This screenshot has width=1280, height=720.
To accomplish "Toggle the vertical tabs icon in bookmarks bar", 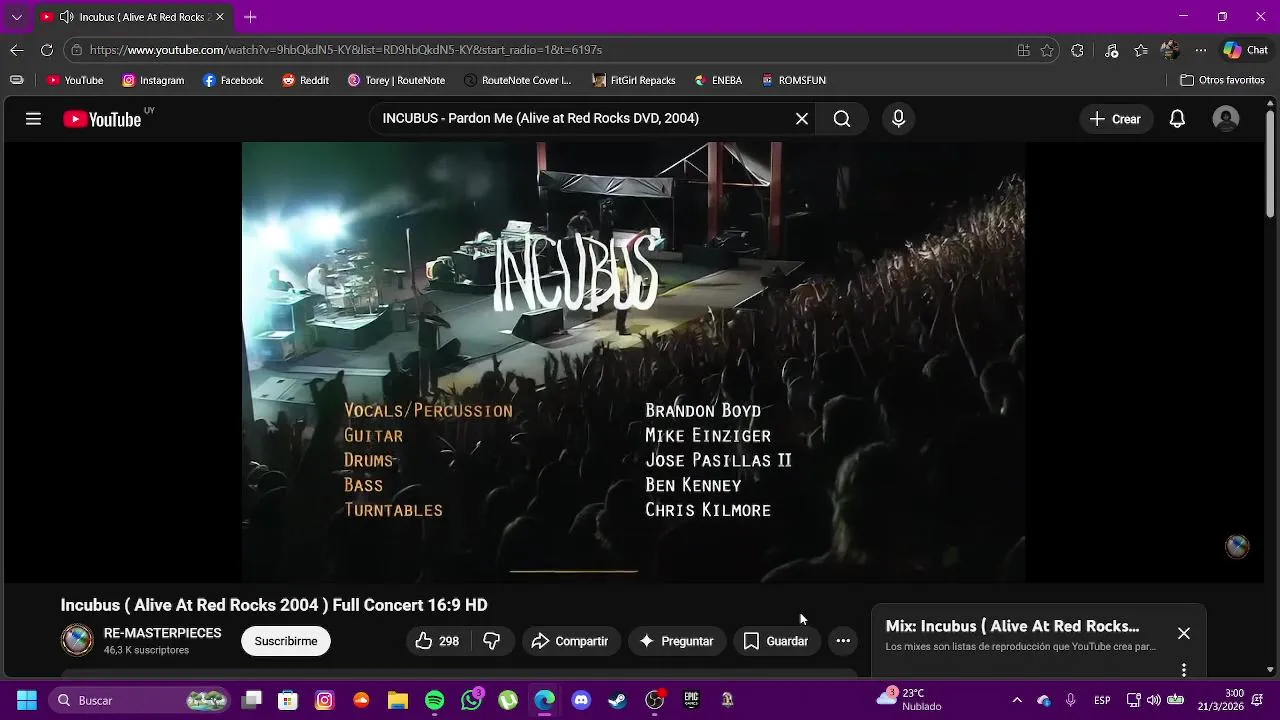I will (x=17, y=80).
